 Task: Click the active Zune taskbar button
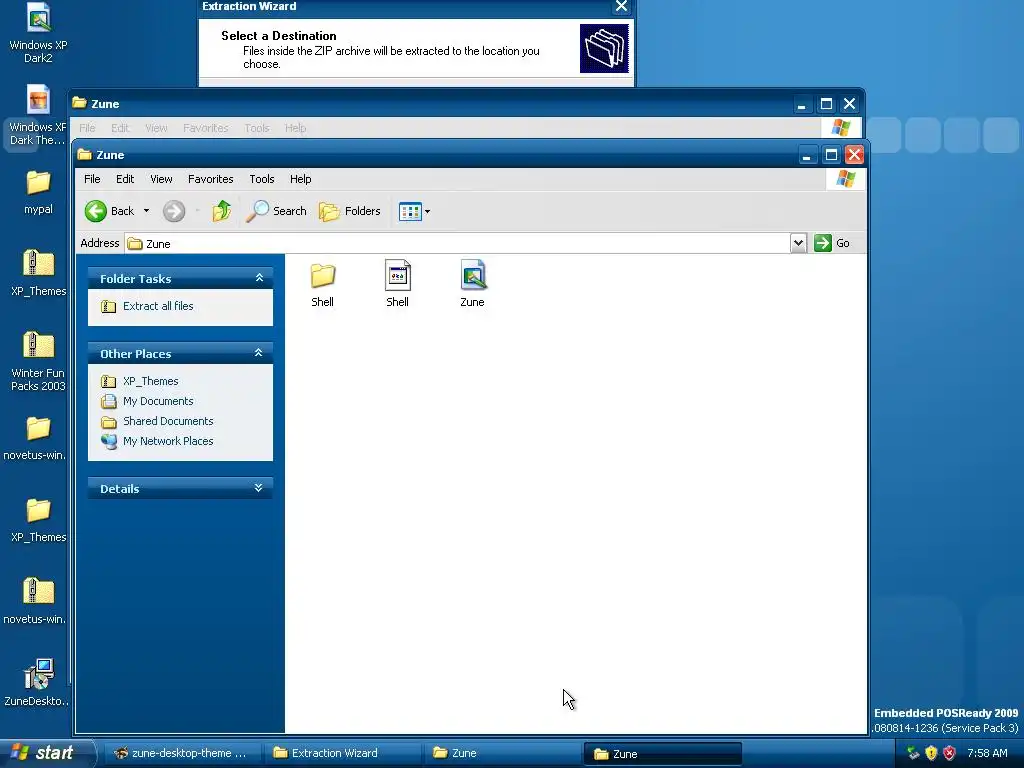coord(662,753)
